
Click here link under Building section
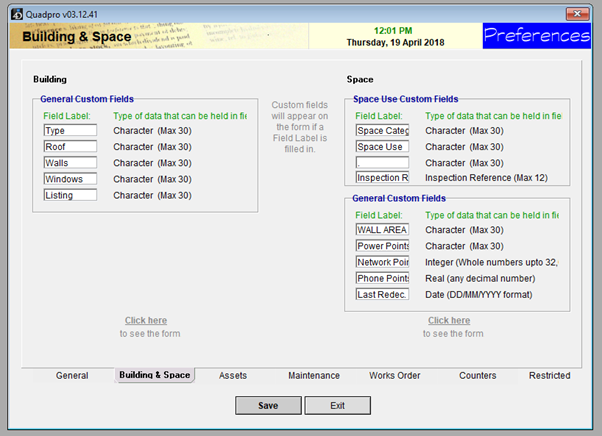point(146,320)
